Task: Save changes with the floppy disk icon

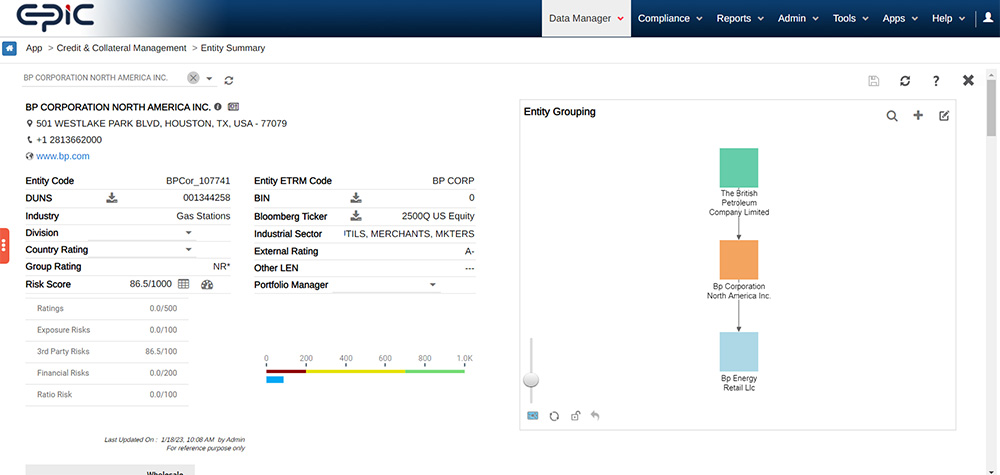Action: pyautogui.click(x=874, y=81)
